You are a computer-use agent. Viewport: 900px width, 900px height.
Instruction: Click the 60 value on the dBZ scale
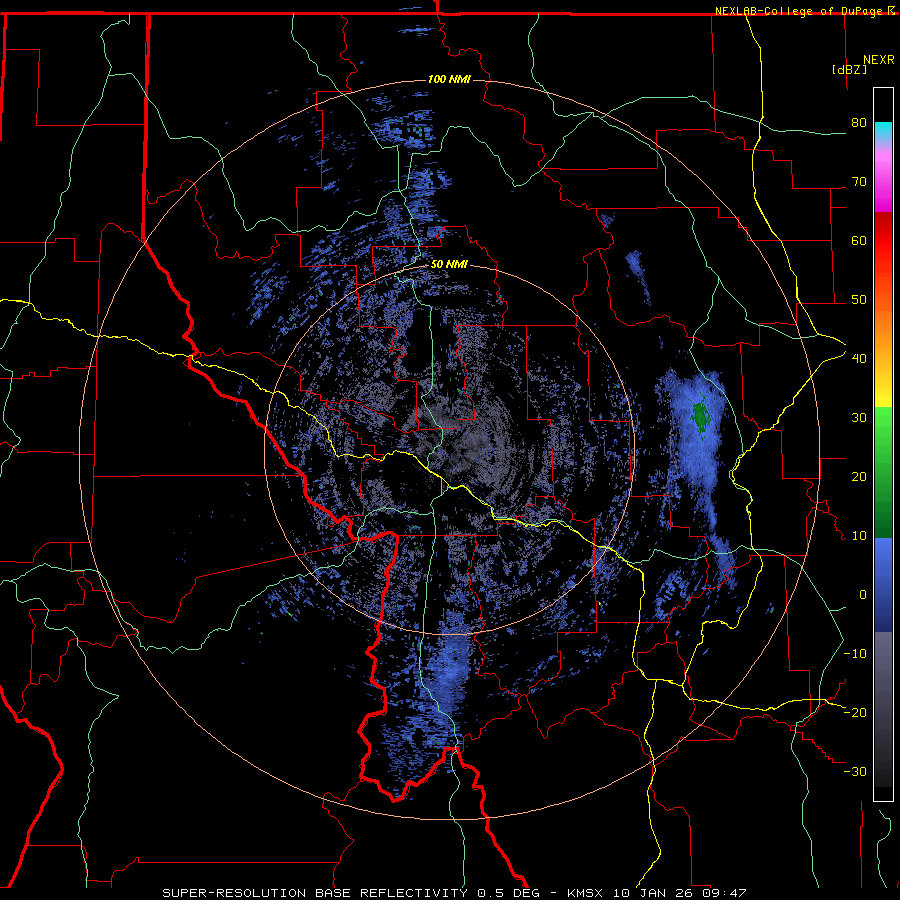tap(859, 240)
